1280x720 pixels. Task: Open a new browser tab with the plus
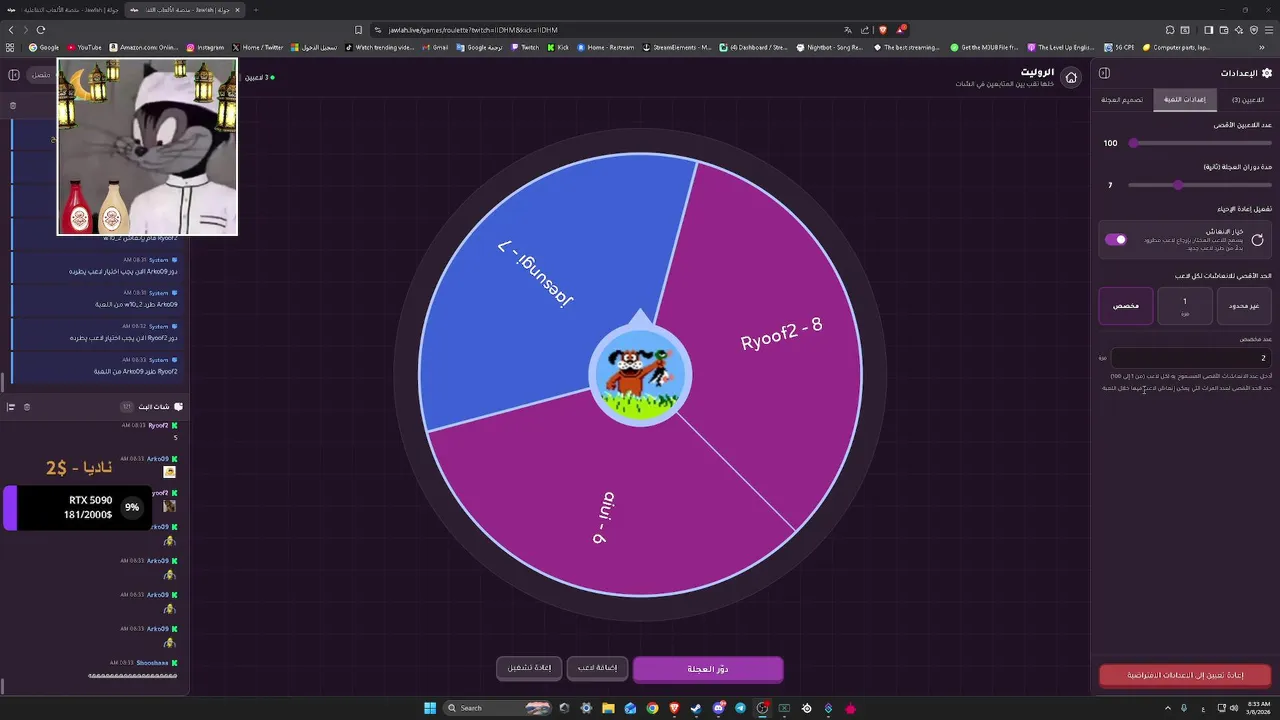click(255, 10)
